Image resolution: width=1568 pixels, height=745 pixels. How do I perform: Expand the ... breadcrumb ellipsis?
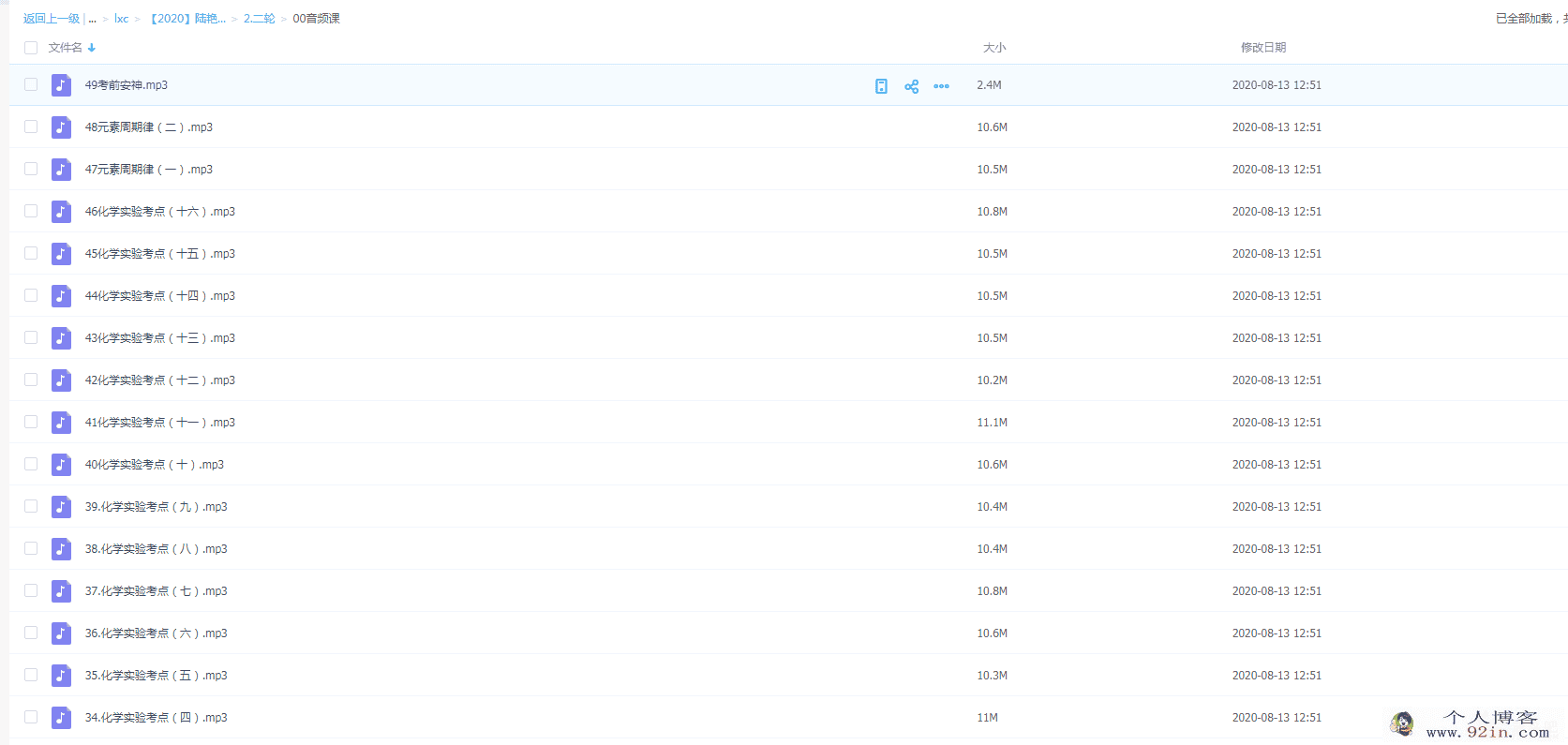click(x=93, y=19)
